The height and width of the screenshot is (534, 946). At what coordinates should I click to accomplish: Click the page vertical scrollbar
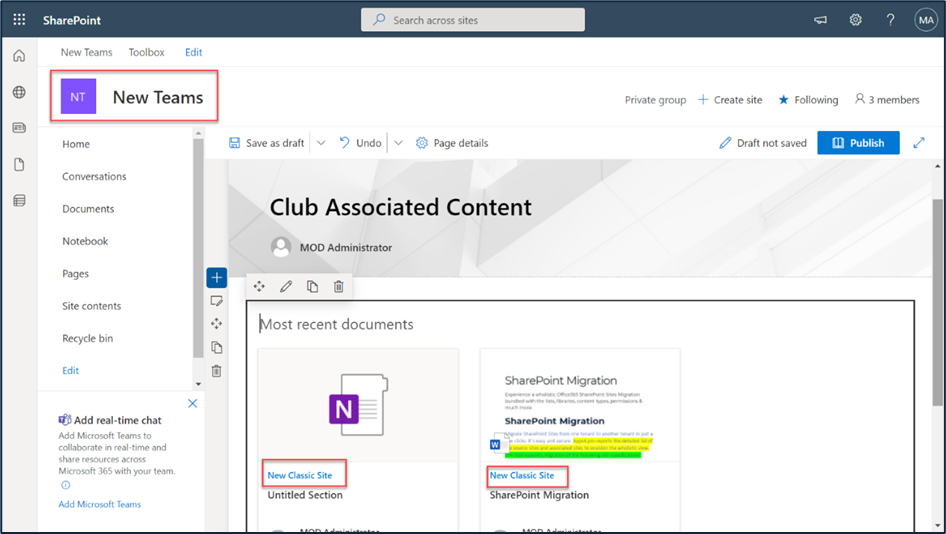(938, 302)
